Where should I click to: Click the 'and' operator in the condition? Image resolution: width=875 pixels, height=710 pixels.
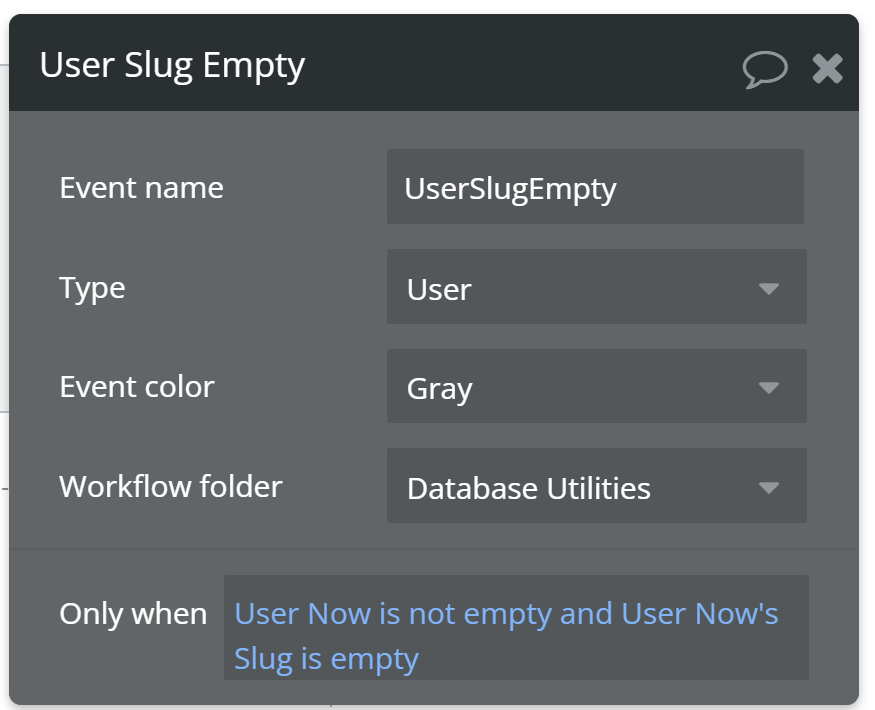[588, 613]
